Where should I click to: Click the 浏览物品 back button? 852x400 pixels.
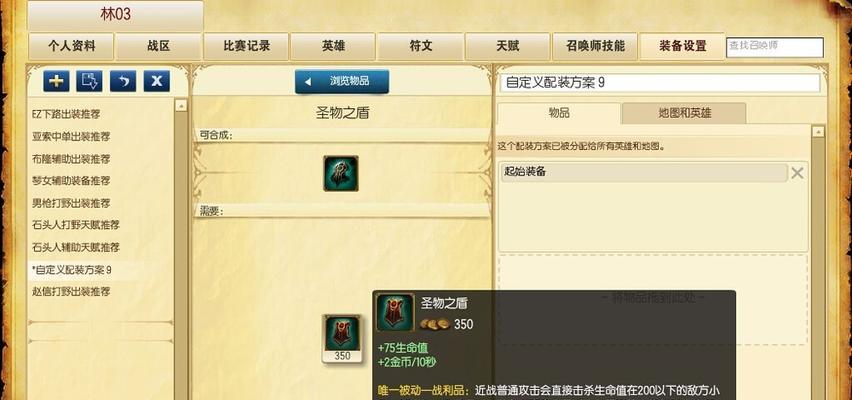(x=342, y=82)
